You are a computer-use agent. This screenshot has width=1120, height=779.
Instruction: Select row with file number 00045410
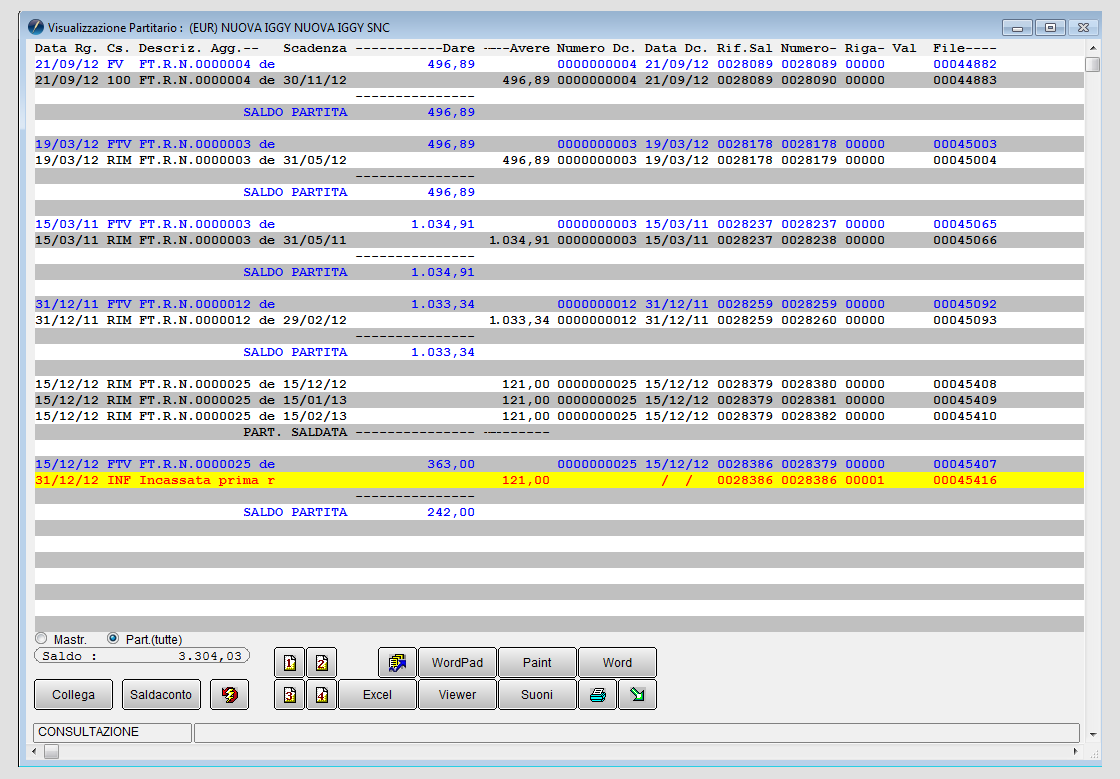click(x=559, y=416)
